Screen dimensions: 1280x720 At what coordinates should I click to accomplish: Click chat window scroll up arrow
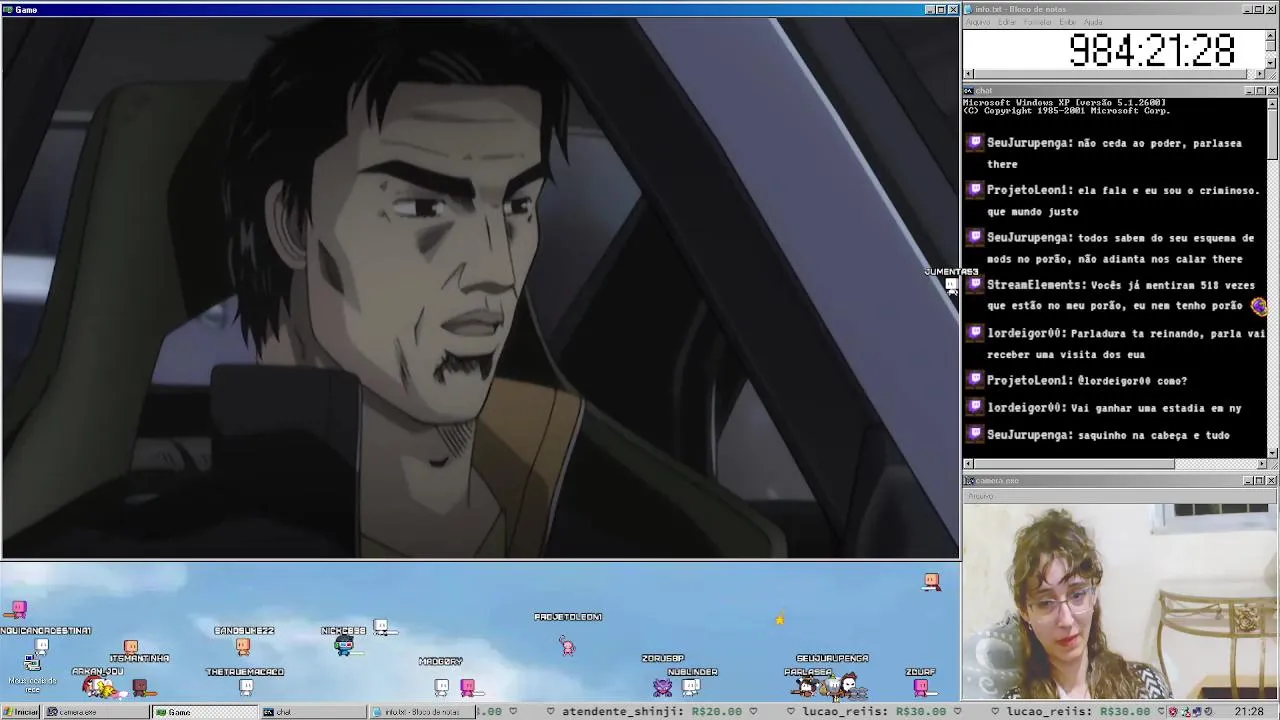click(x=1272, y=103)
